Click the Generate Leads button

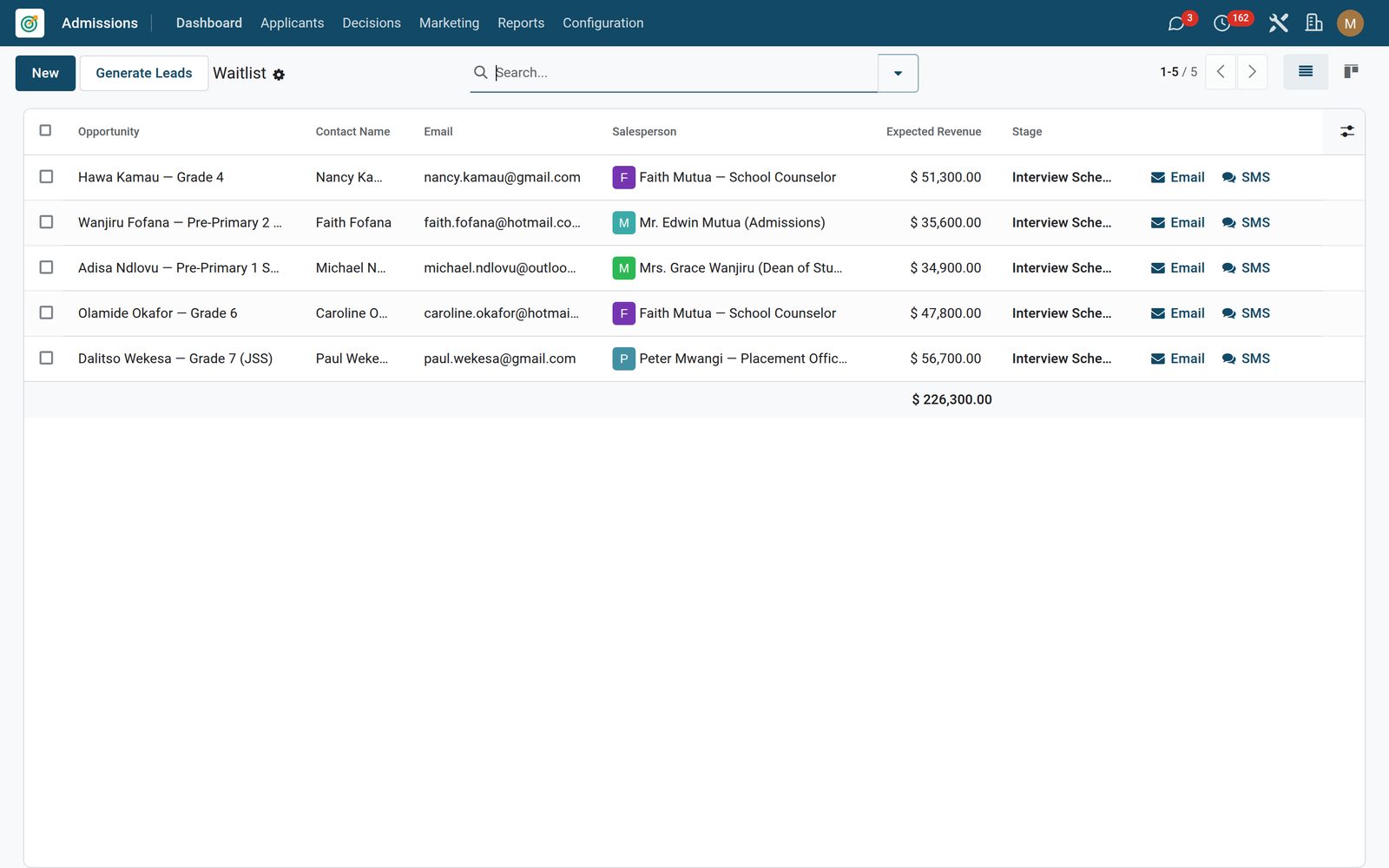click(x=144, y=73)
